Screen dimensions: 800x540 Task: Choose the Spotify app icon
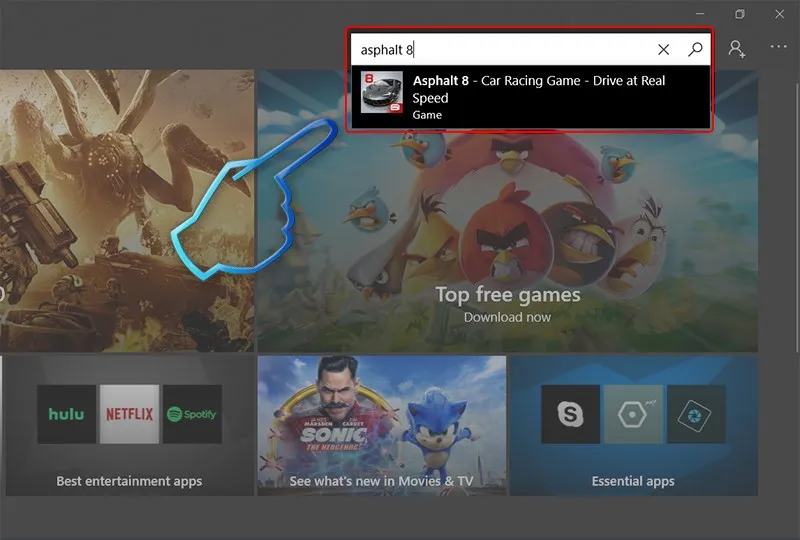pyautogui.click(x=191, y=414)
